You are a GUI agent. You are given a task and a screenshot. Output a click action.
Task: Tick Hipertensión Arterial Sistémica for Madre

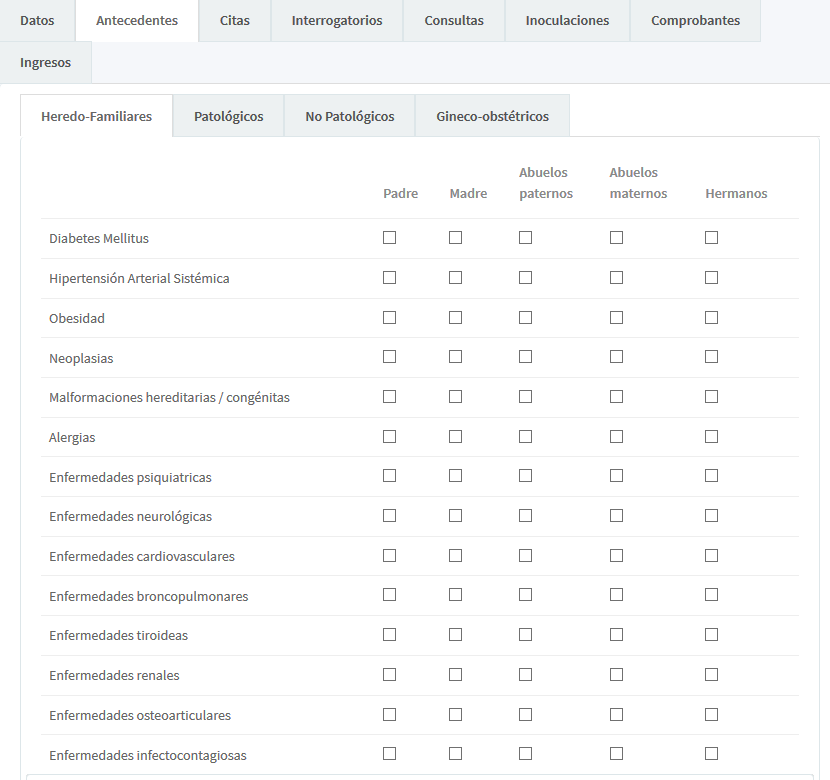(455, 277)
